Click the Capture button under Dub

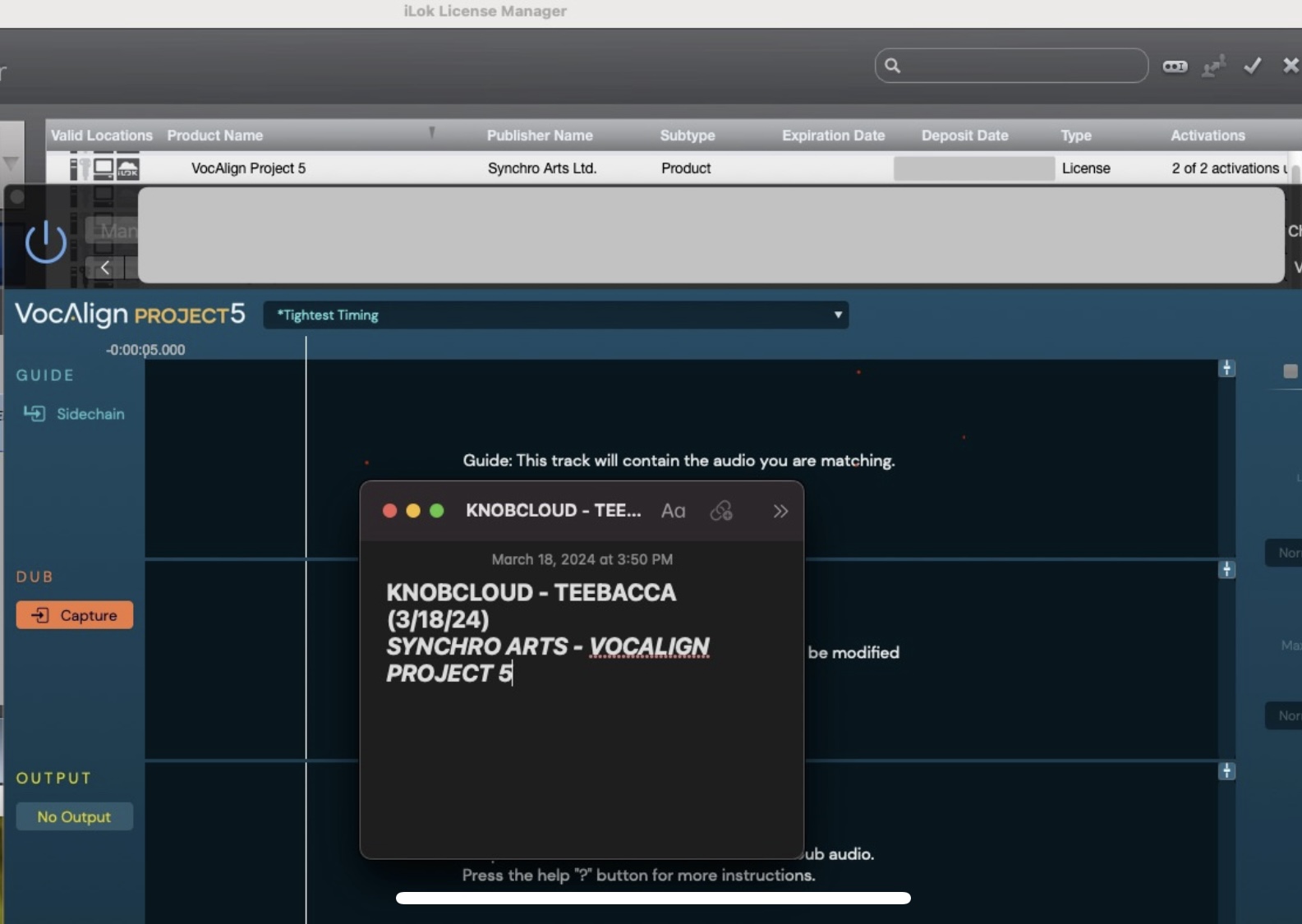[x=75, y=615]
